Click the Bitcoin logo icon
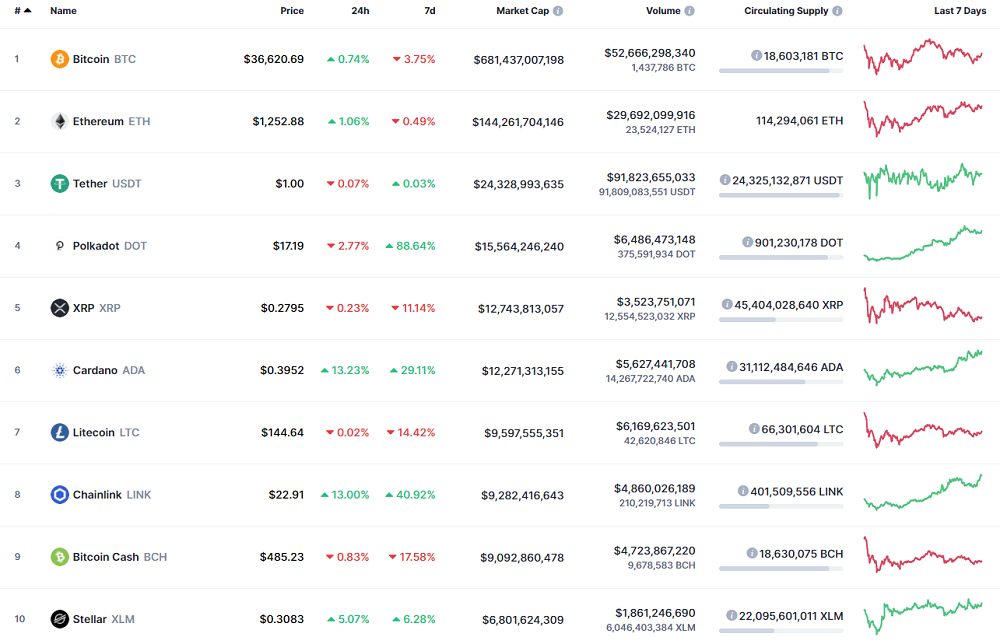The height and width of the screenshot is (644, 1000). coord(60,59)
